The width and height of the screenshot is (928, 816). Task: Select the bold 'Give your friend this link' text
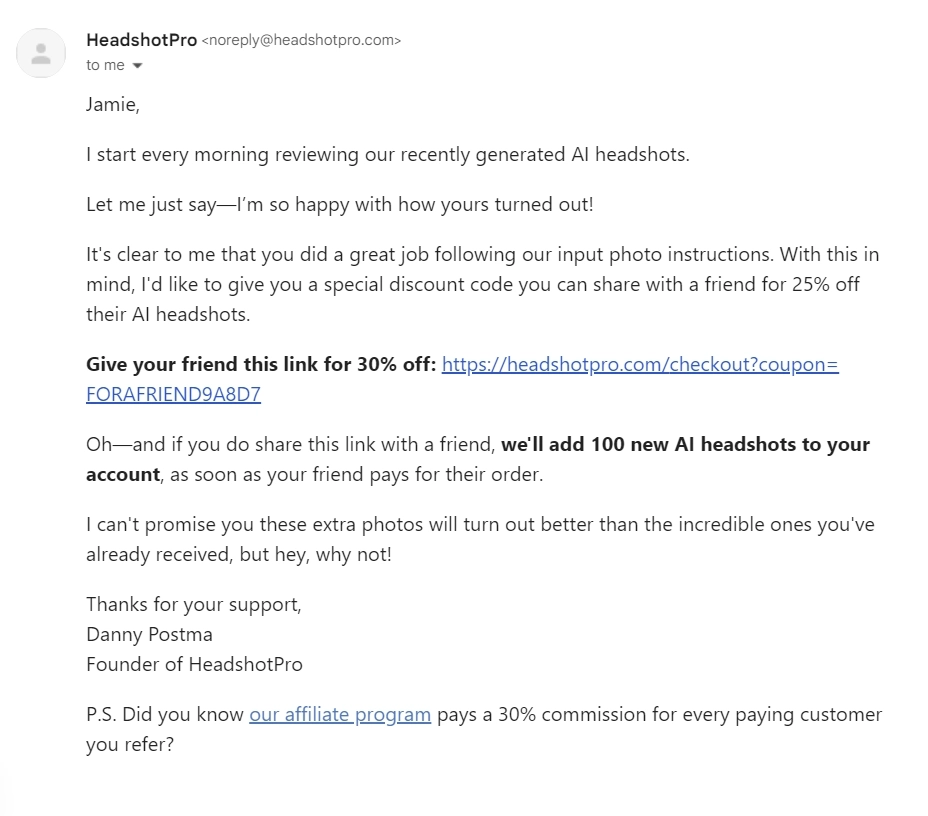pyautogui.click(x=257, y=364)
